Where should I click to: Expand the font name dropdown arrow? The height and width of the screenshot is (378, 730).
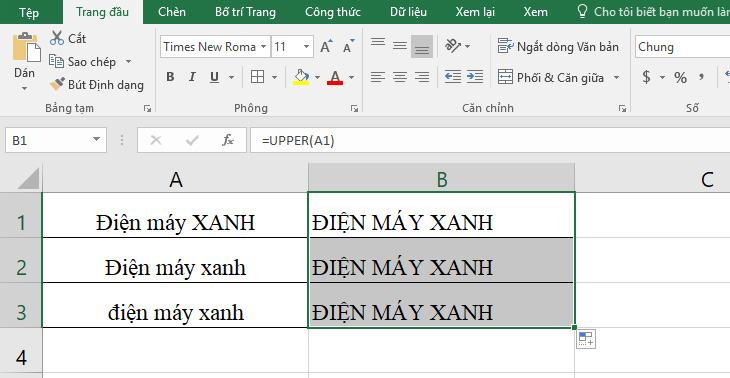click(264, 47)
